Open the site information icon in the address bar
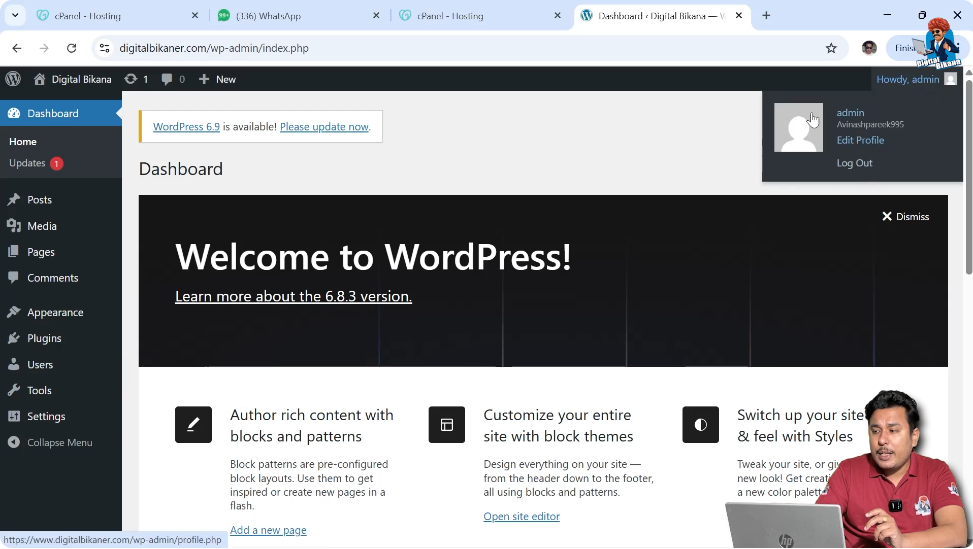This screenshot has height=549, width=973. [x=104, y=48]
